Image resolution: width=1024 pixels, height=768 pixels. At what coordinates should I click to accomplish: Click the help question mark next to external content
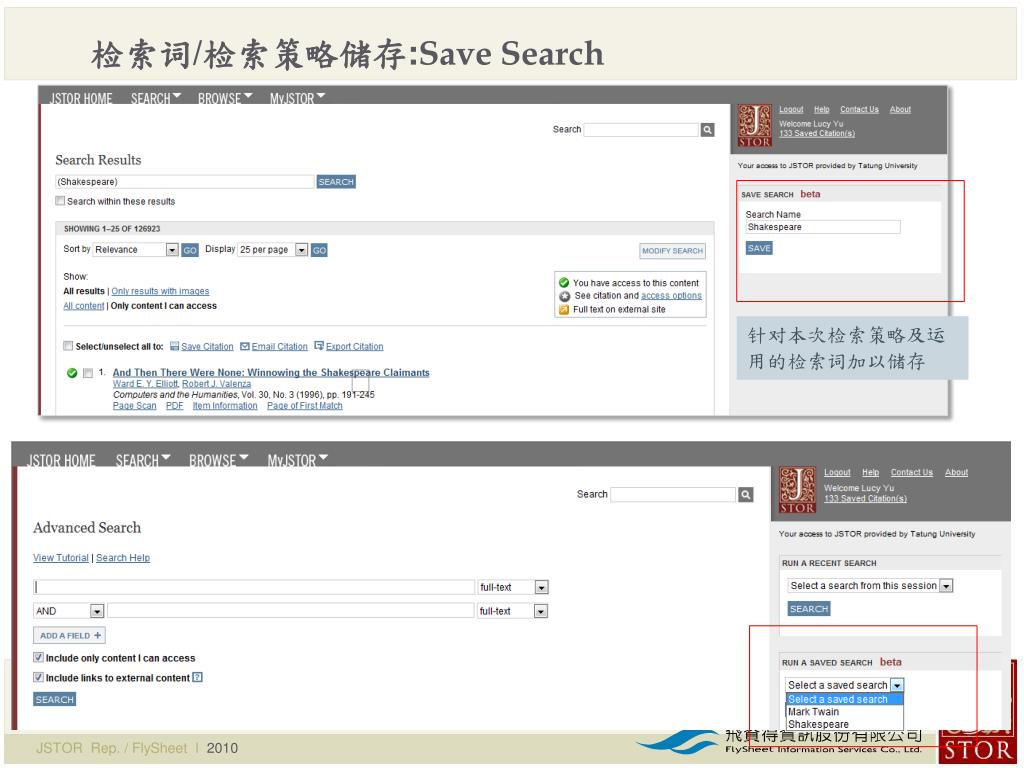(x=197, y=677)
